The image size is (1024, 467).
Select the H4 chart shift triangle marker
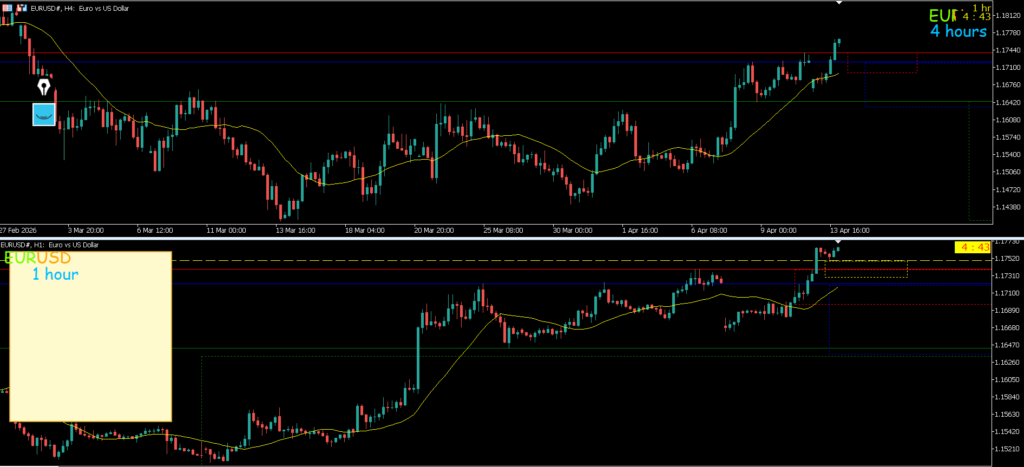point(839,3)
